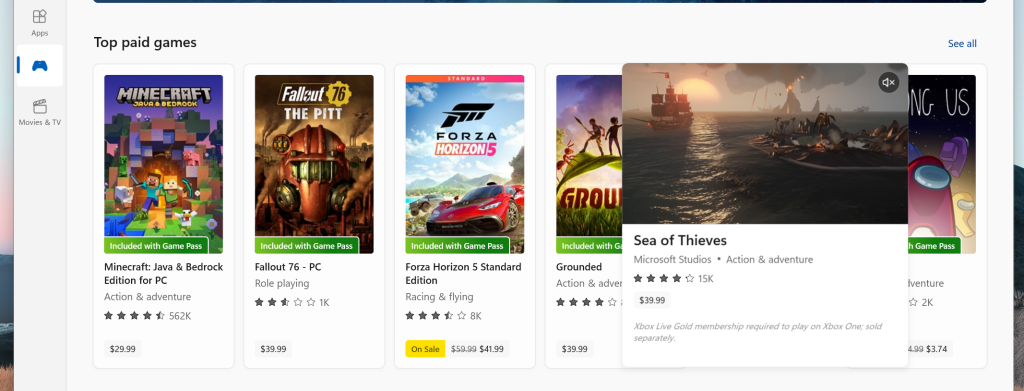Screen dimensions: 1024x391
Task: Click Included with Game Pass on Minecraft
Action: (156, 246)
